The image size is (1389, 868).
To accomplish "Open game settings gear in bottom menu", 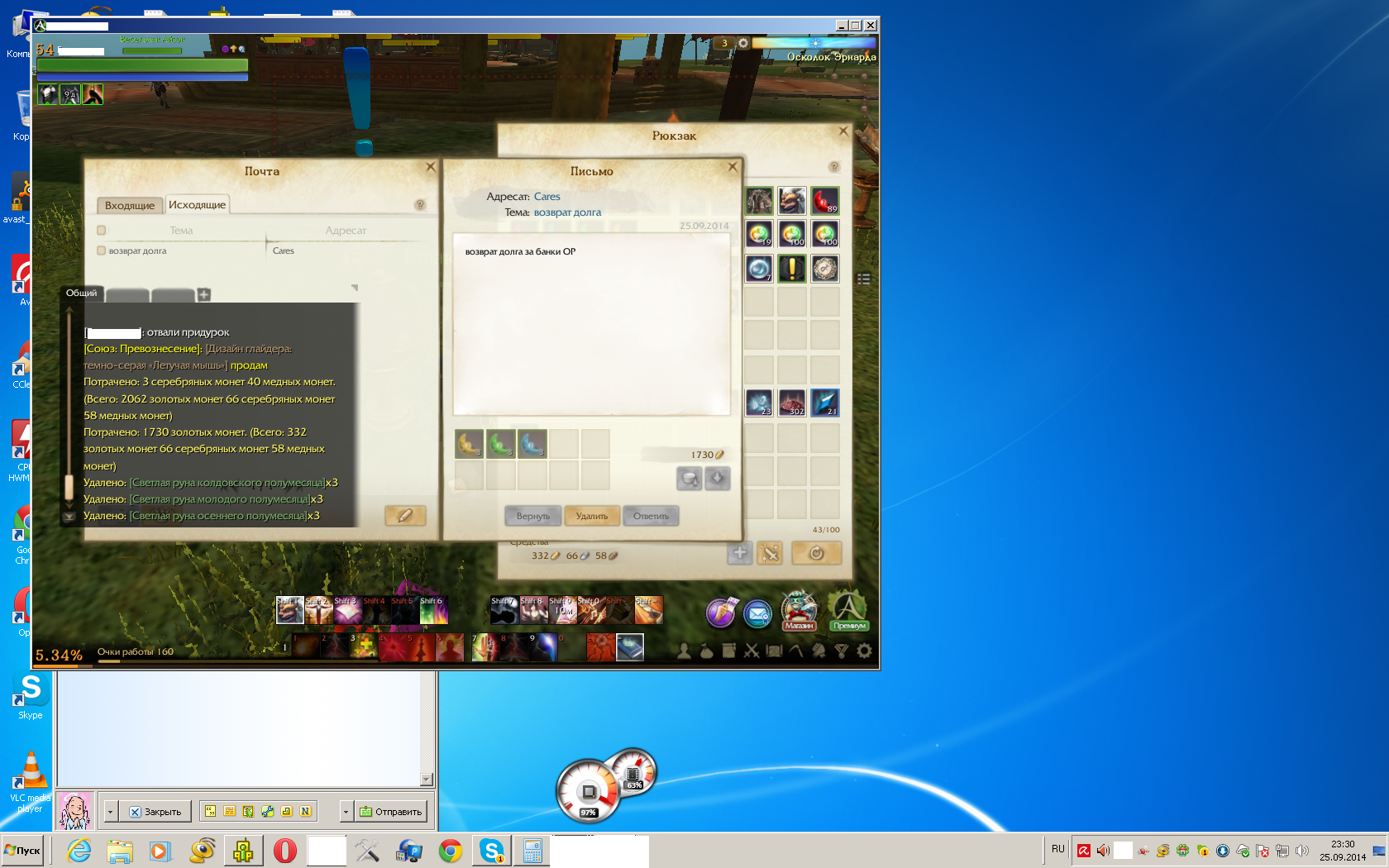I will [864, 651].
